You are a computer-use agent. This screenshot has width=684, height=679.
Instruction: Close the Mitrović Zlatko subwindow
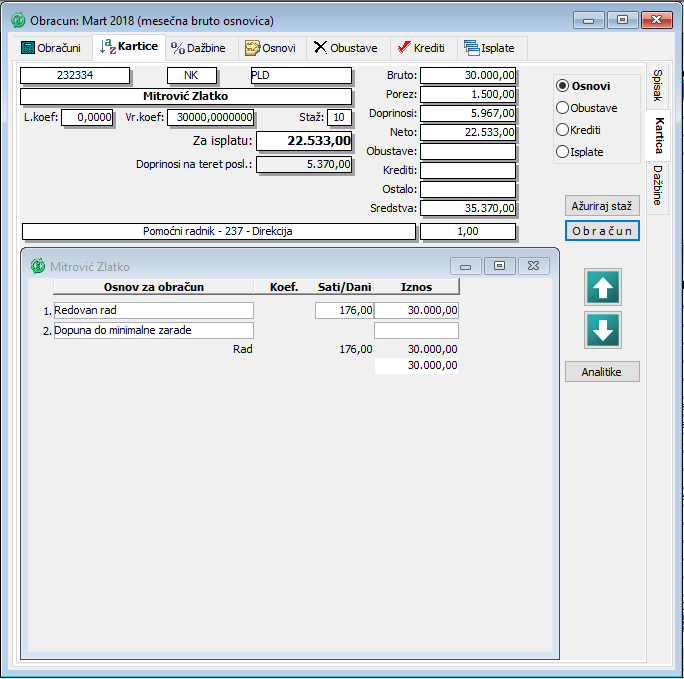click(x=534, y=266)
